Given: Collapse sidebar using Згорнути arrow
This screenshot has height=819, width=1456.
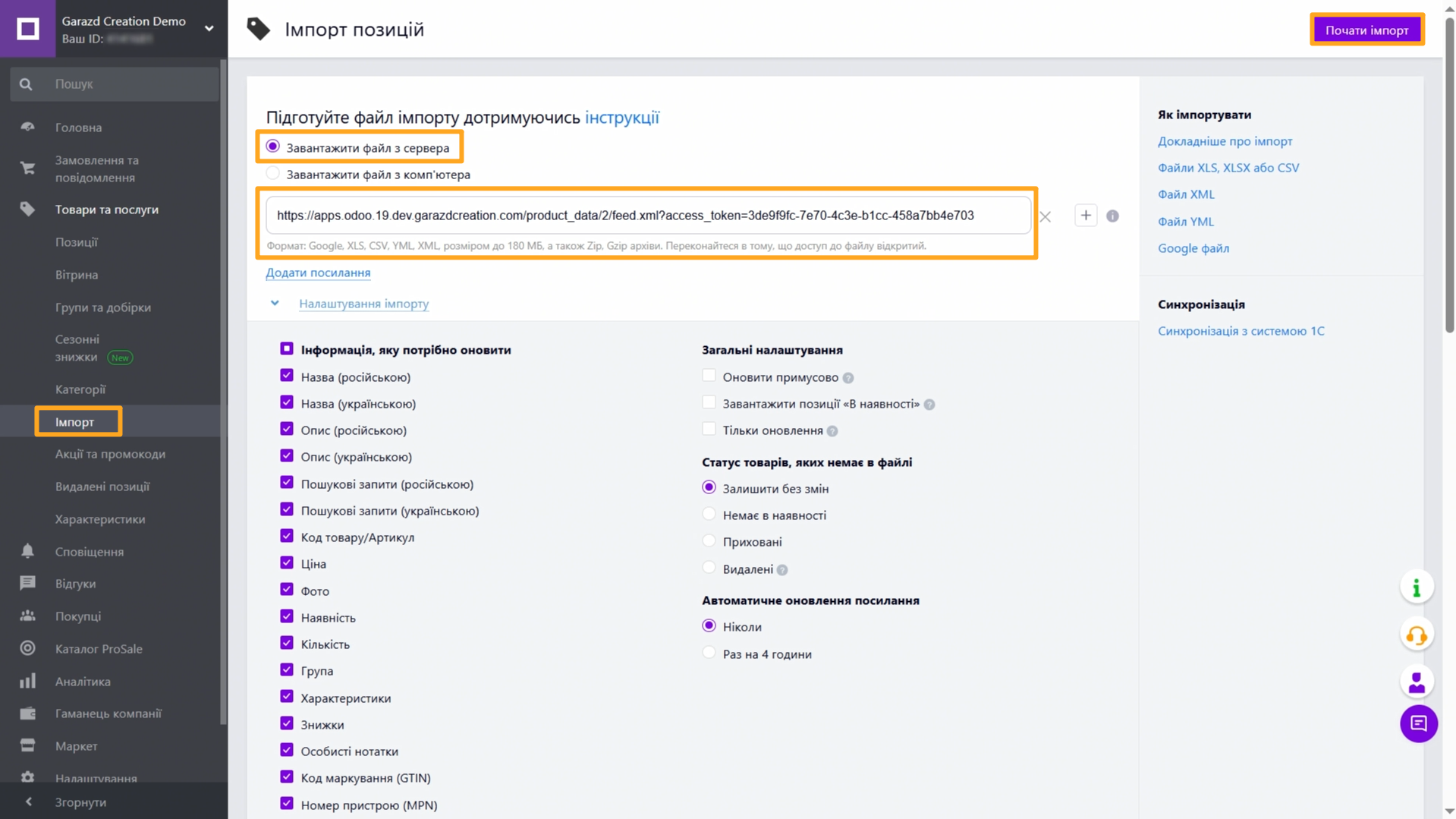Looking at the screenshot, I should [x=29, y=802].
